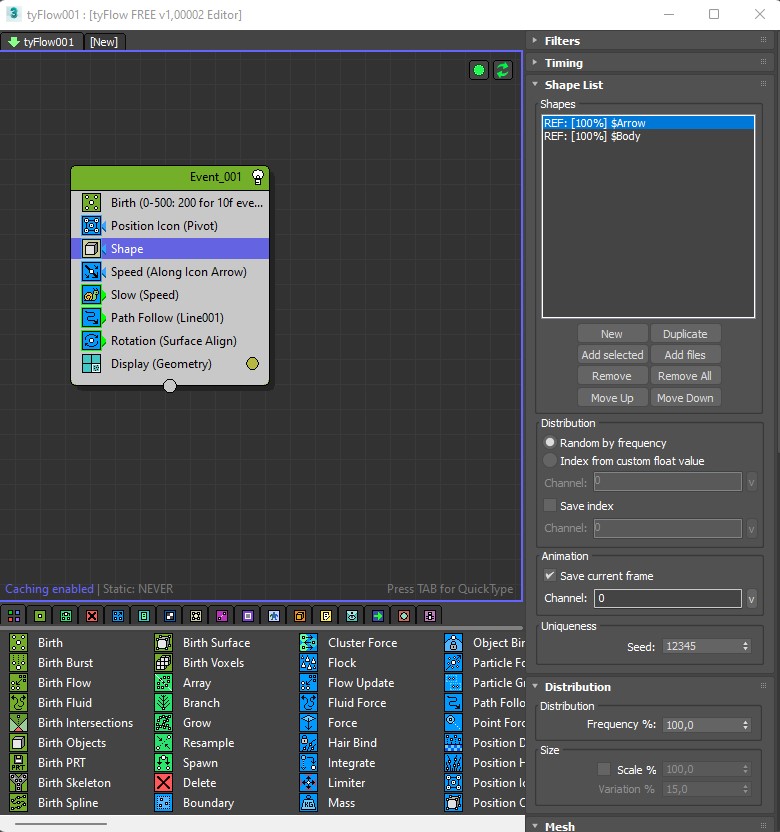This screenshot has width=780, height=832.
Task: Select Birth Flow operator in the depot
Action: [x=50, y=683]
